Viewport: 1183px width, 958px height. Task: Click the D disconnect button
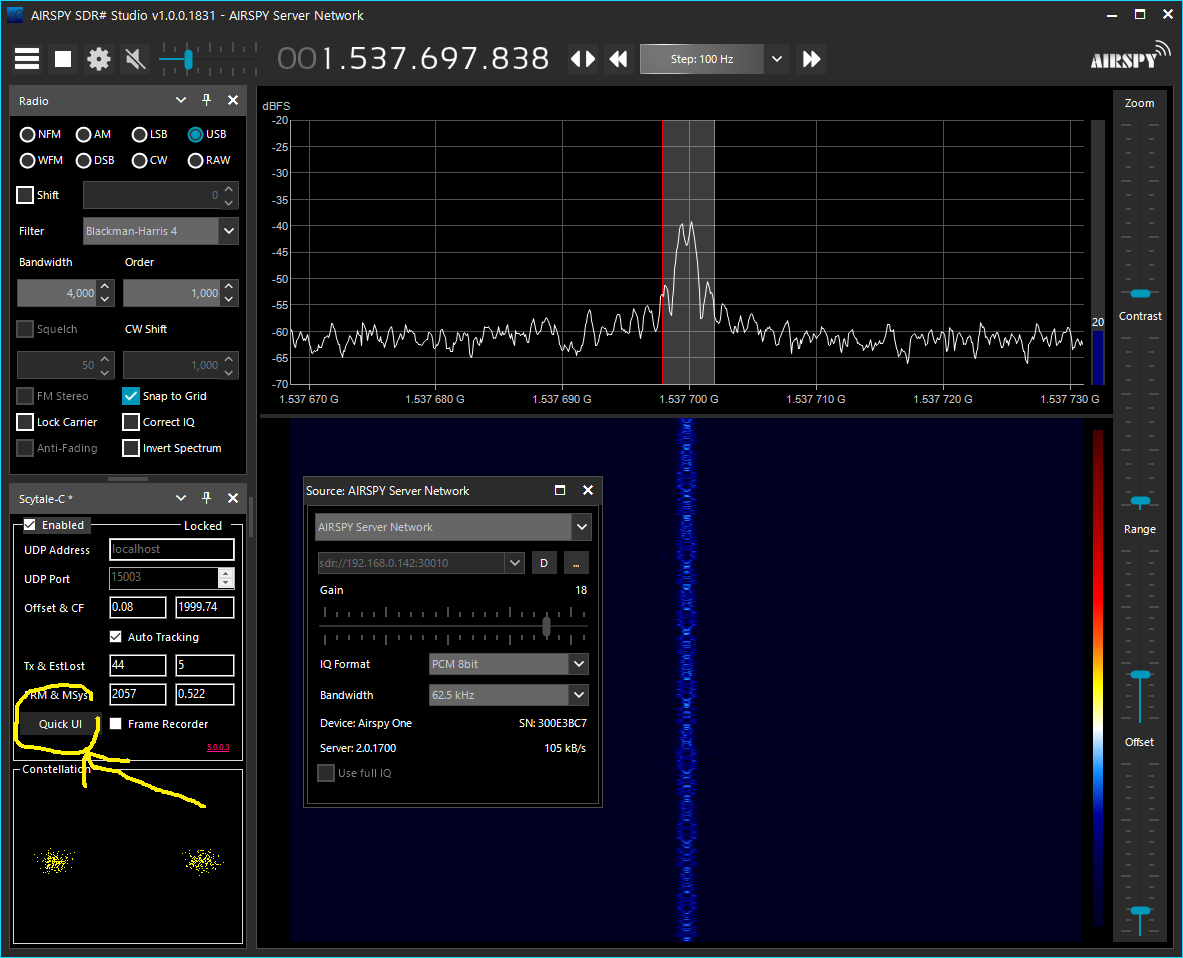point(544,563)
